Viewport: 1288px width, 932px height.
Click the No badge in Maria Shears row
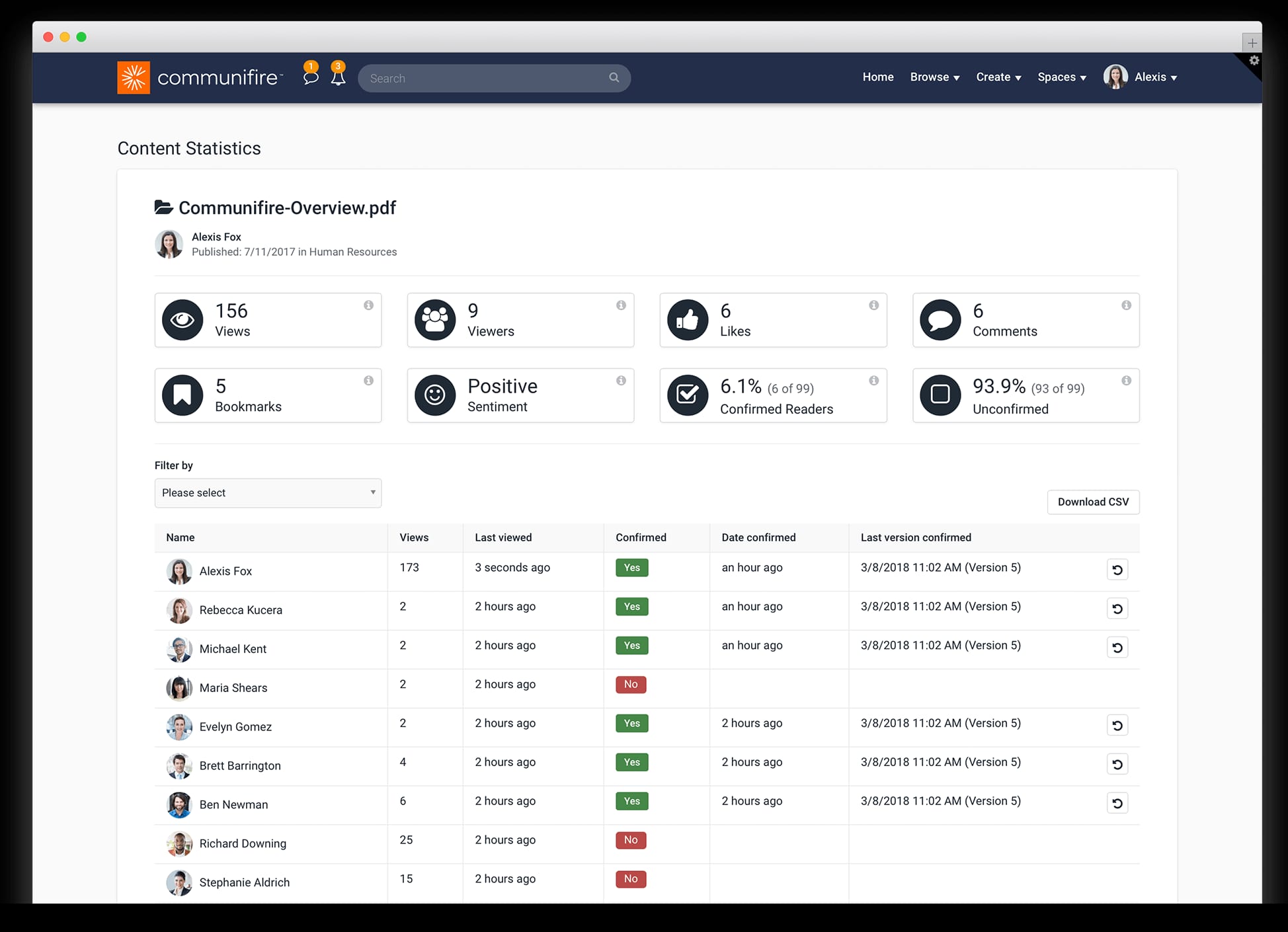click(631, 684)
